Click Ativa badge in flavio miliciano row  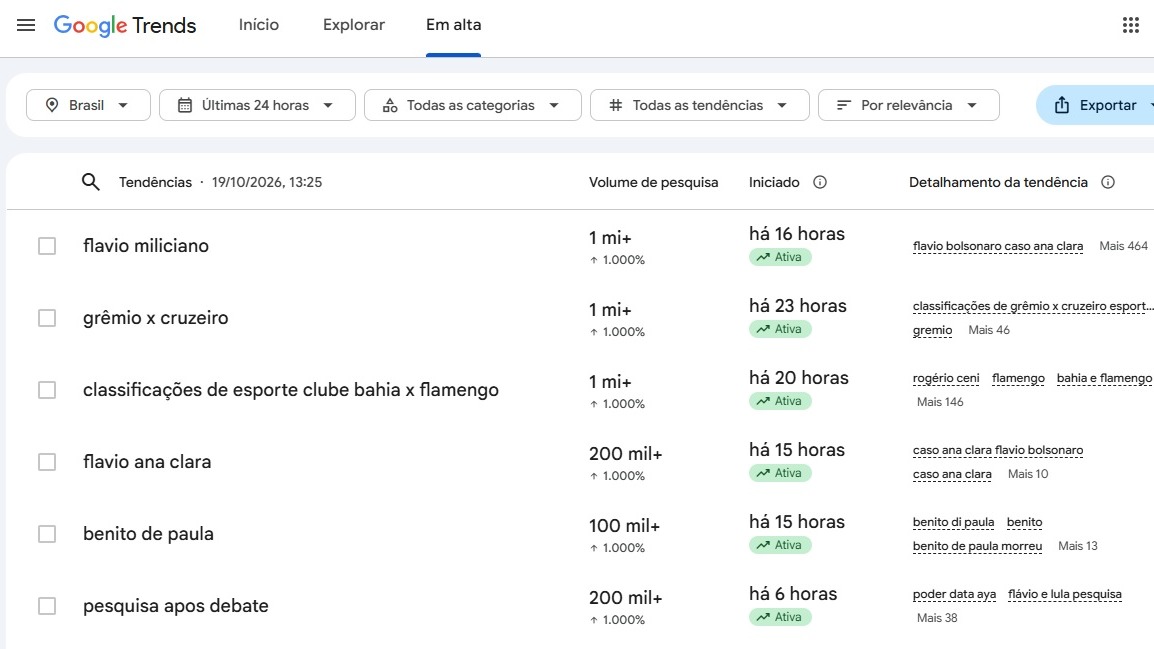click(x=780, y=257)
